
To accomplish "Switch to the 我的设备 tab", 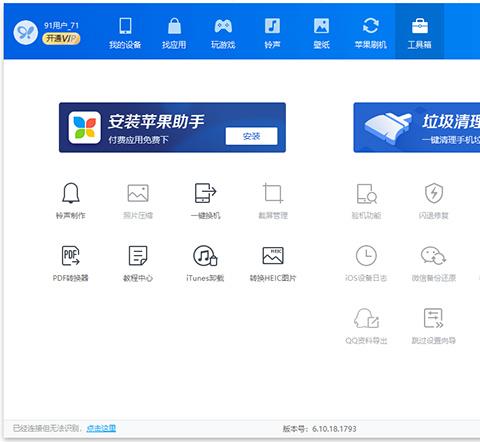I will (x=125, y=33).
